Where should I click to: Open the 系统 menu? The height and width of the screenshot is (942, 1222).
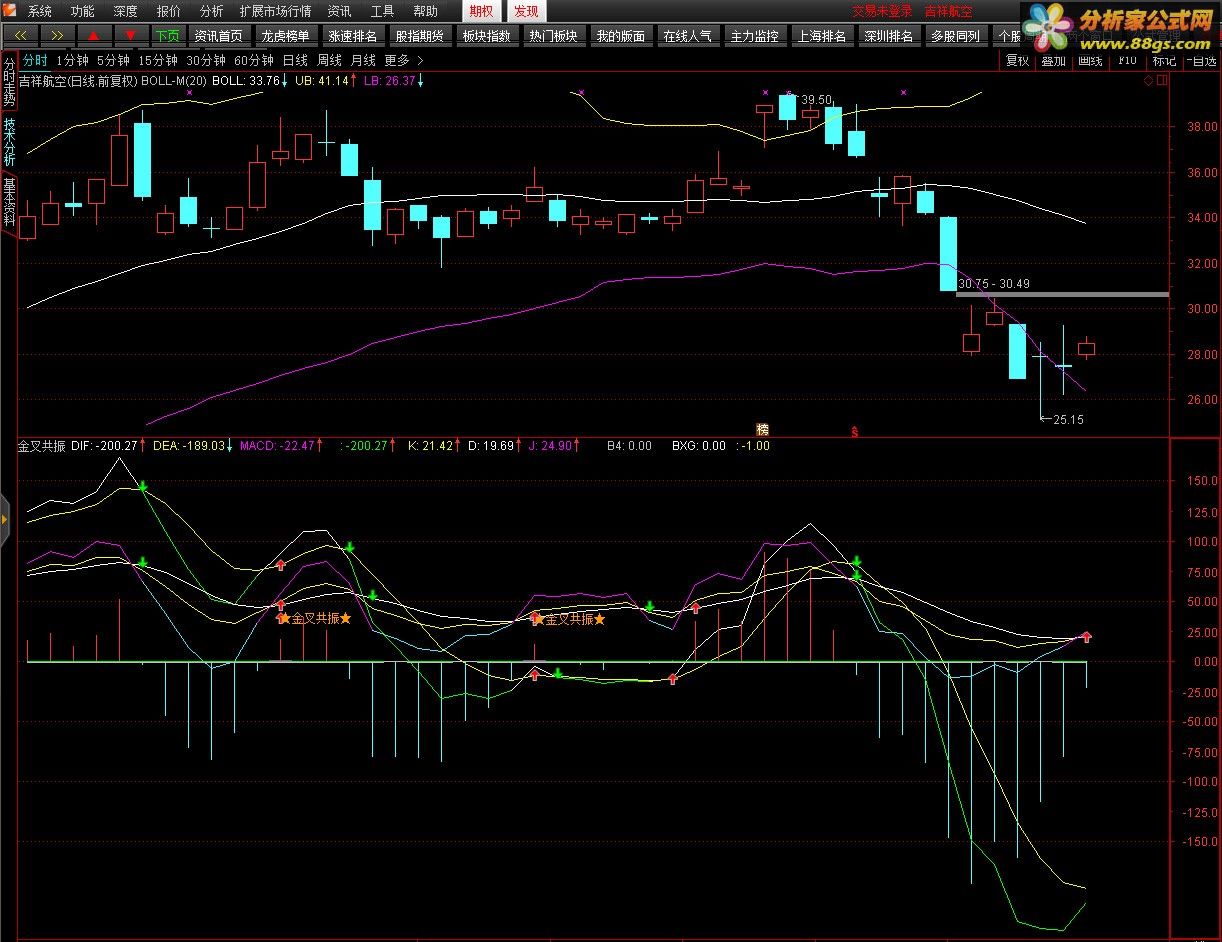click(39, 11)
